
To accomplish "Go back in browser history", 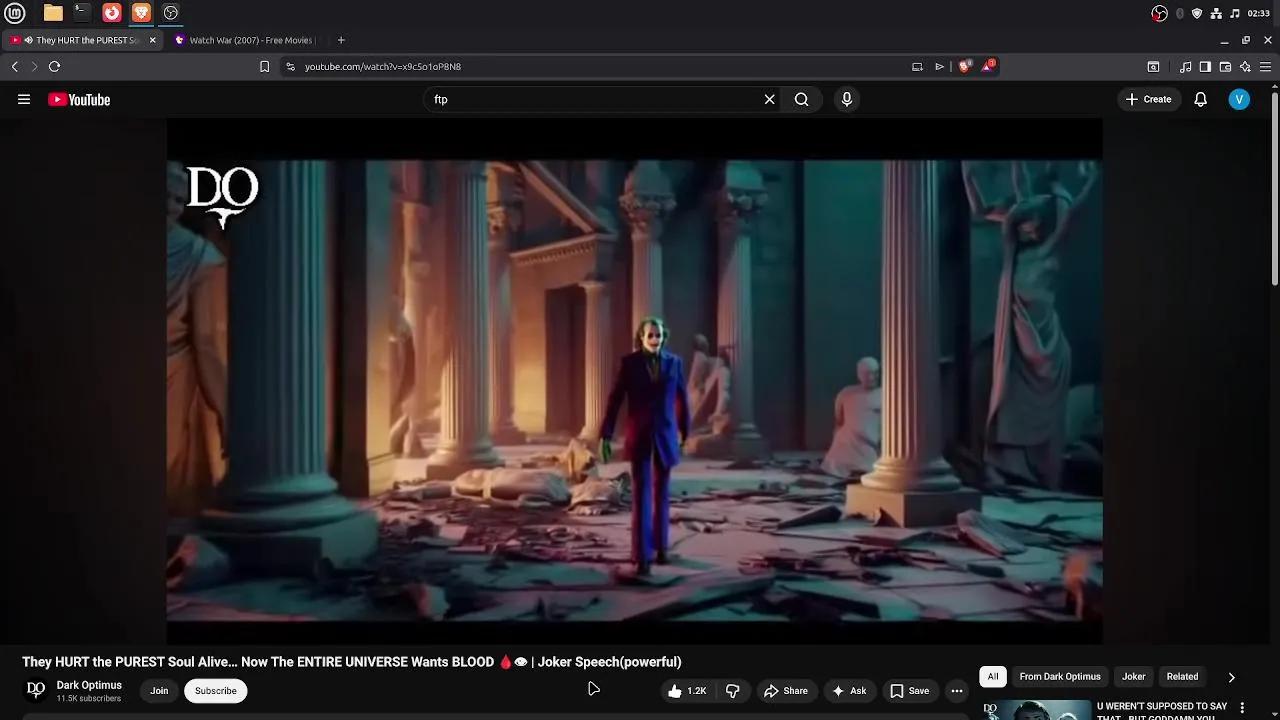I will (14, 67).
